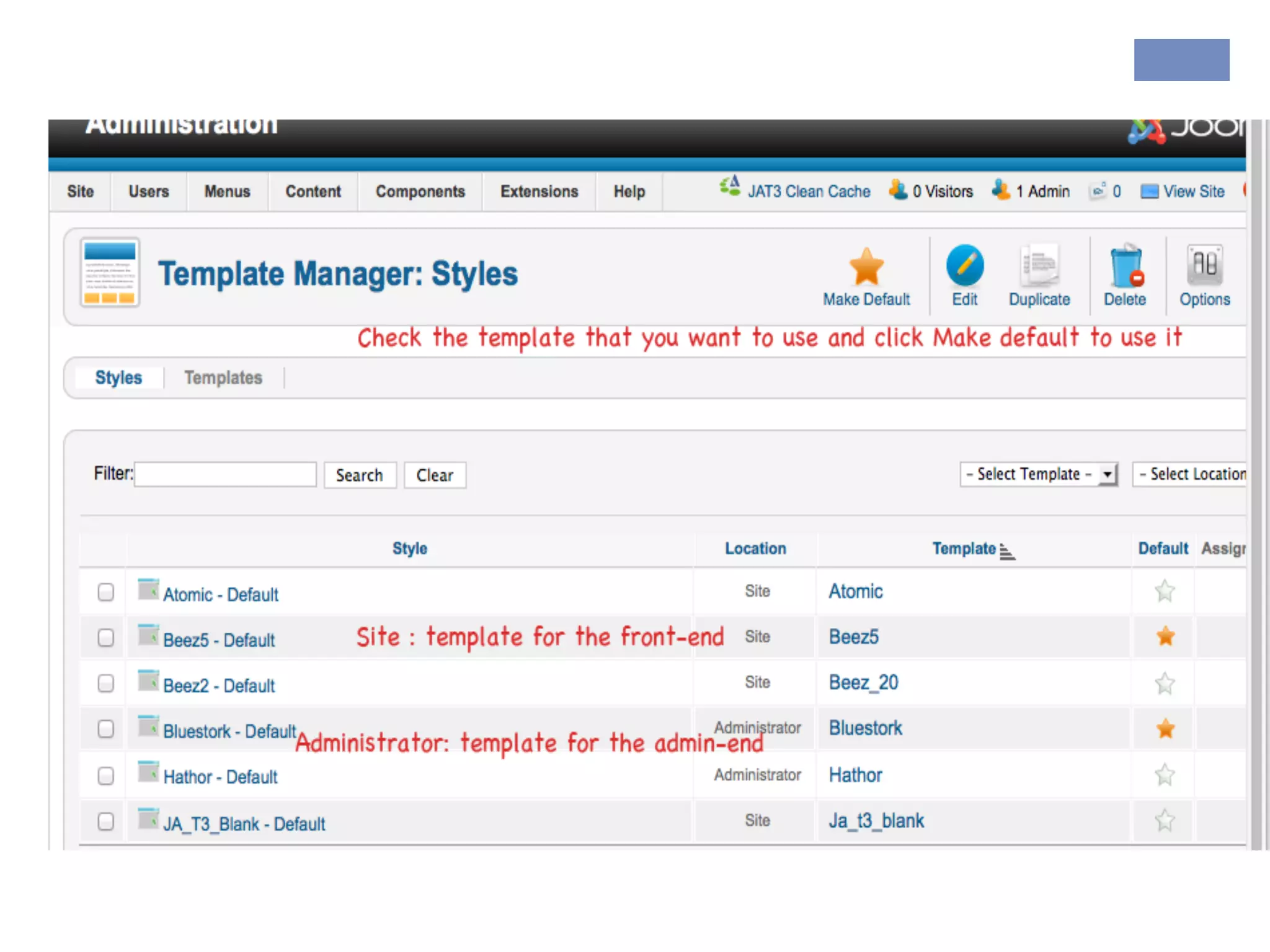Click into the Filter text field
The width and height of the screenshot is (1270, 952).
226,475
